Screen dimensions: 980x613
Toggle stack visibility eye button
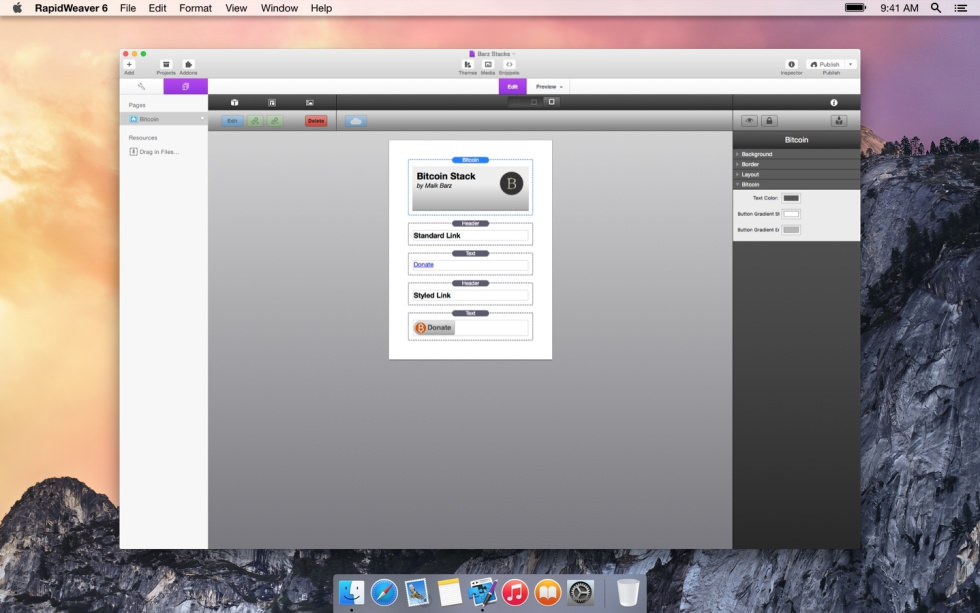[x=749, y=121]
